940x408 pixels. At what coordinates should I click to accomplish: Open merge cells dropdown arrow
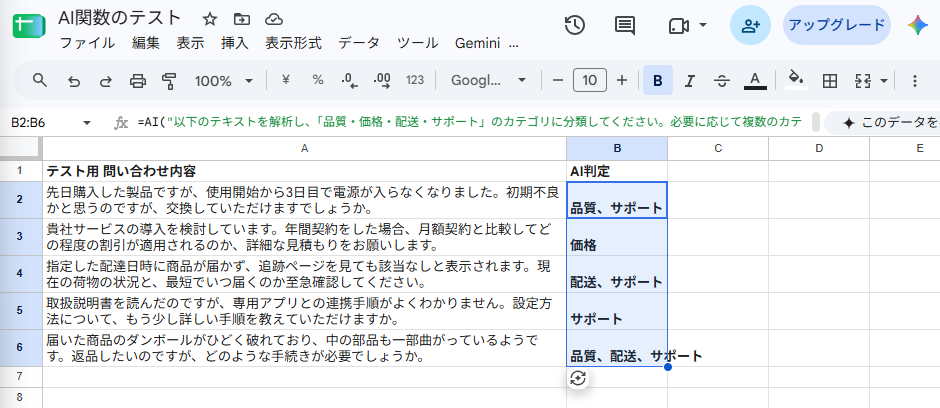884,80
